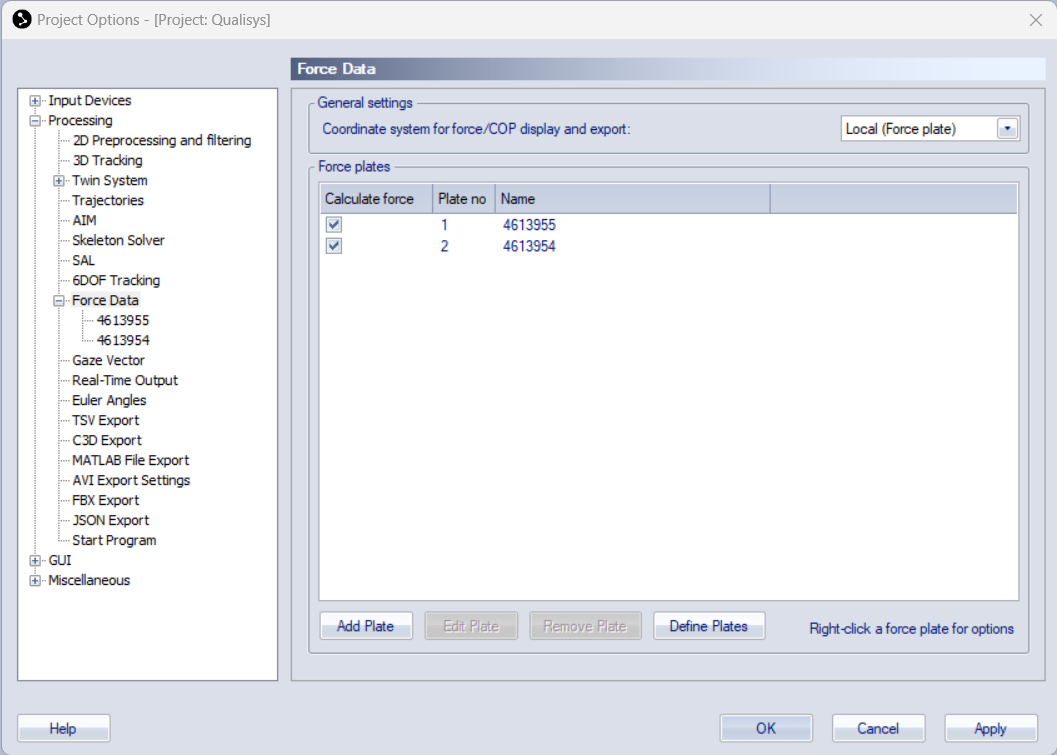Click the Plate no column header
The width and height of the screenshot is (1057, 755).
pos(462,199)
